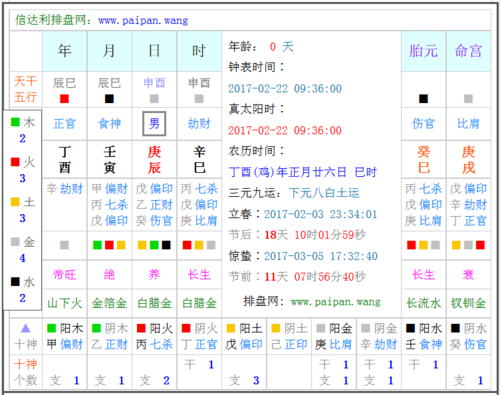Click the black square in the 胎元 column's 五行 row
500x395 pixels.
pyautogui.click(x=423, y=99)
